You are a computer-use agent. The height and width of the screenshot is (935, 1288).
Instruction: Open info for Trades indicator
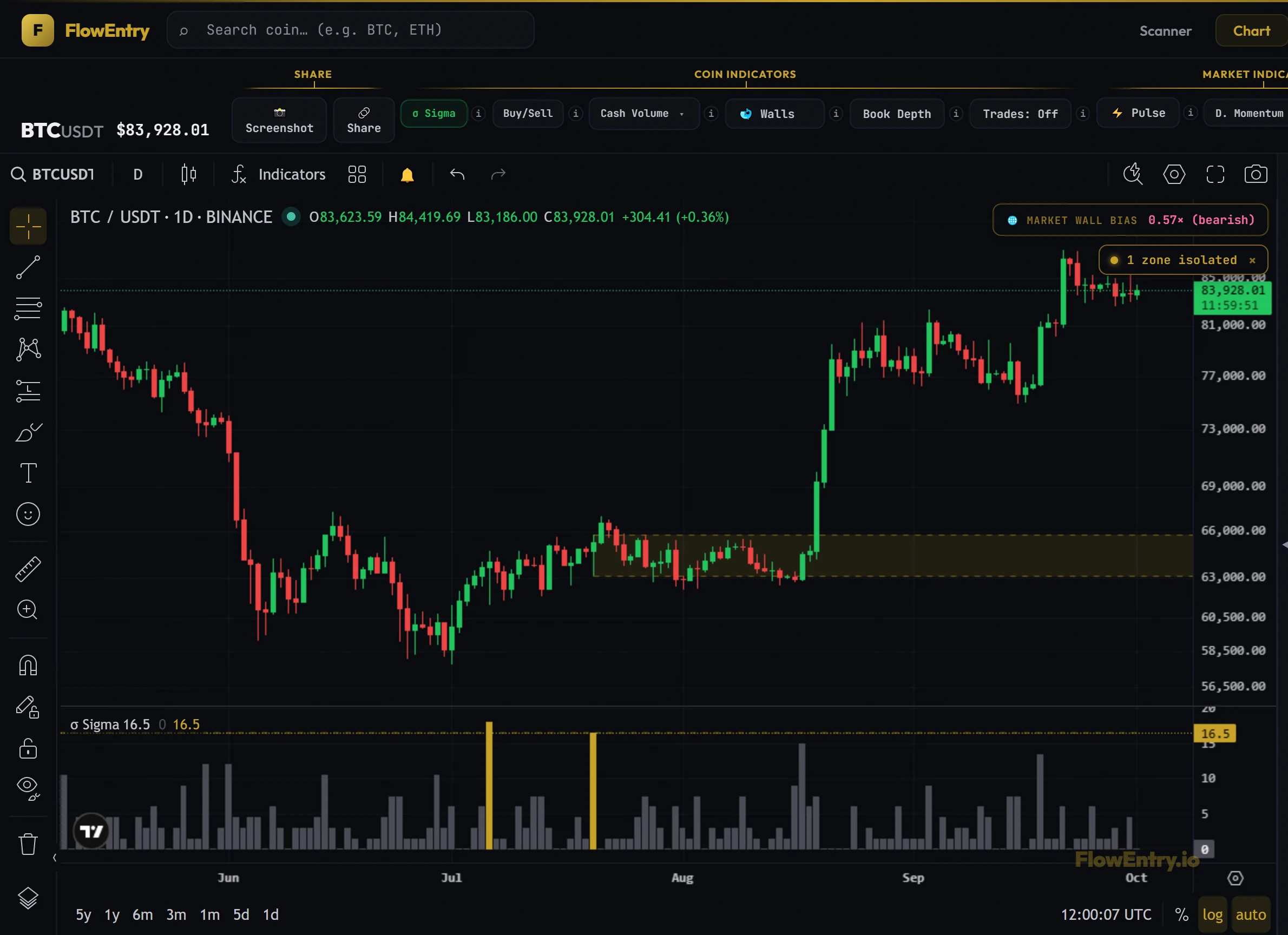[1083, 114]
